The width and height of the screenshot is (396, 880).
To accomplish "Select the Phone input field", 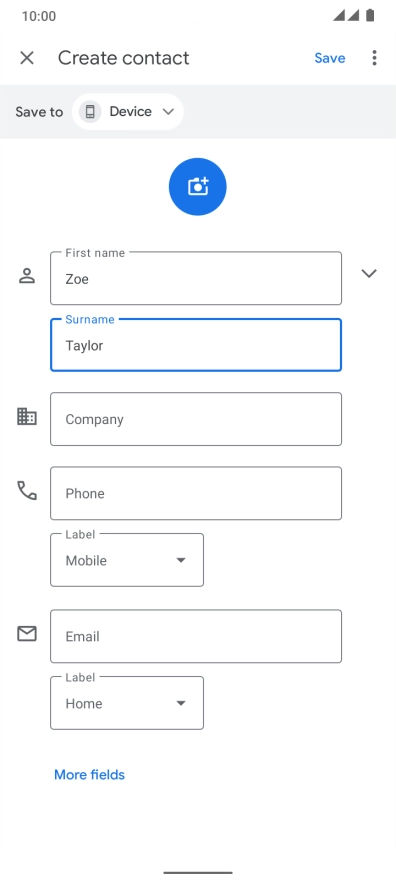I will (x=196, y=493).
